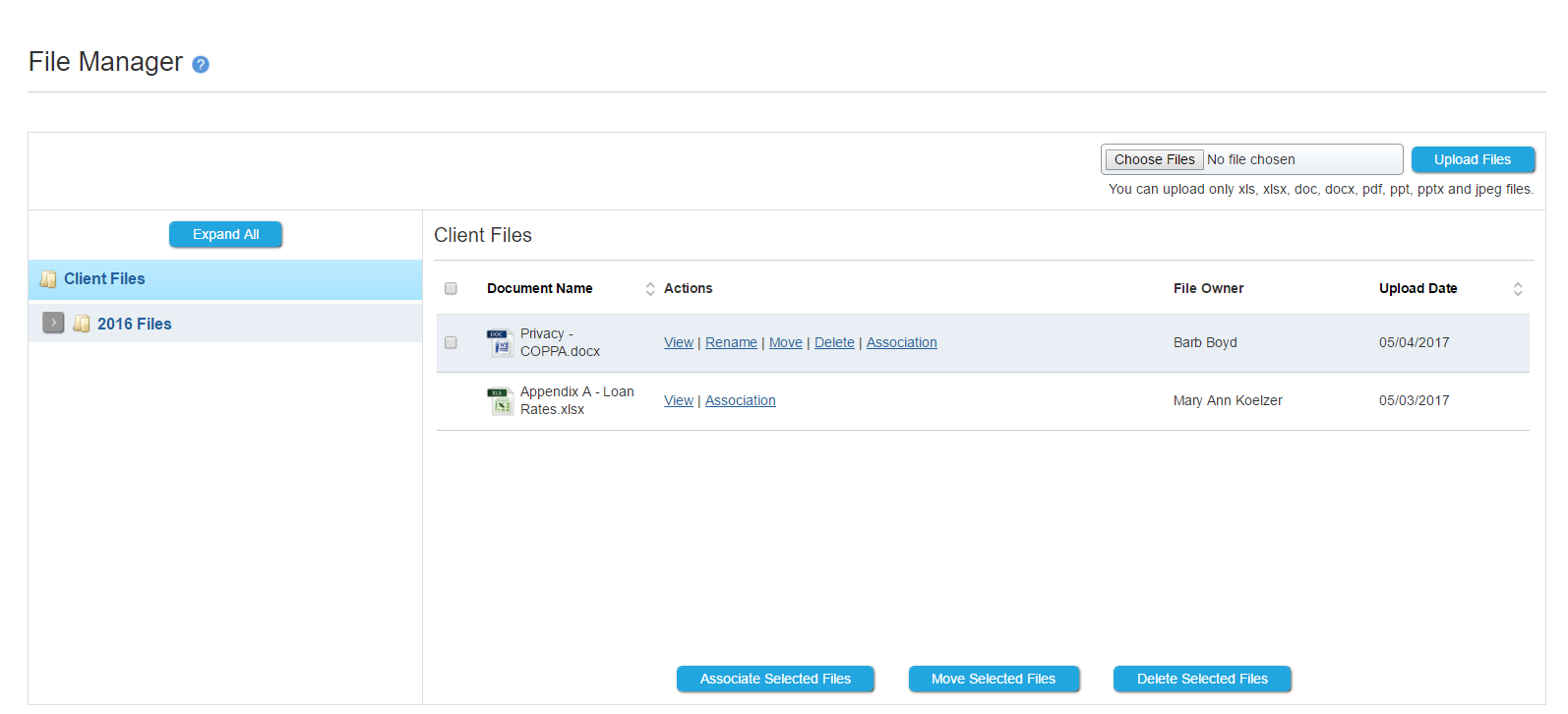
Task: Open Association for Appendix A - Loan Rates.xlsx
Action: 741,400
